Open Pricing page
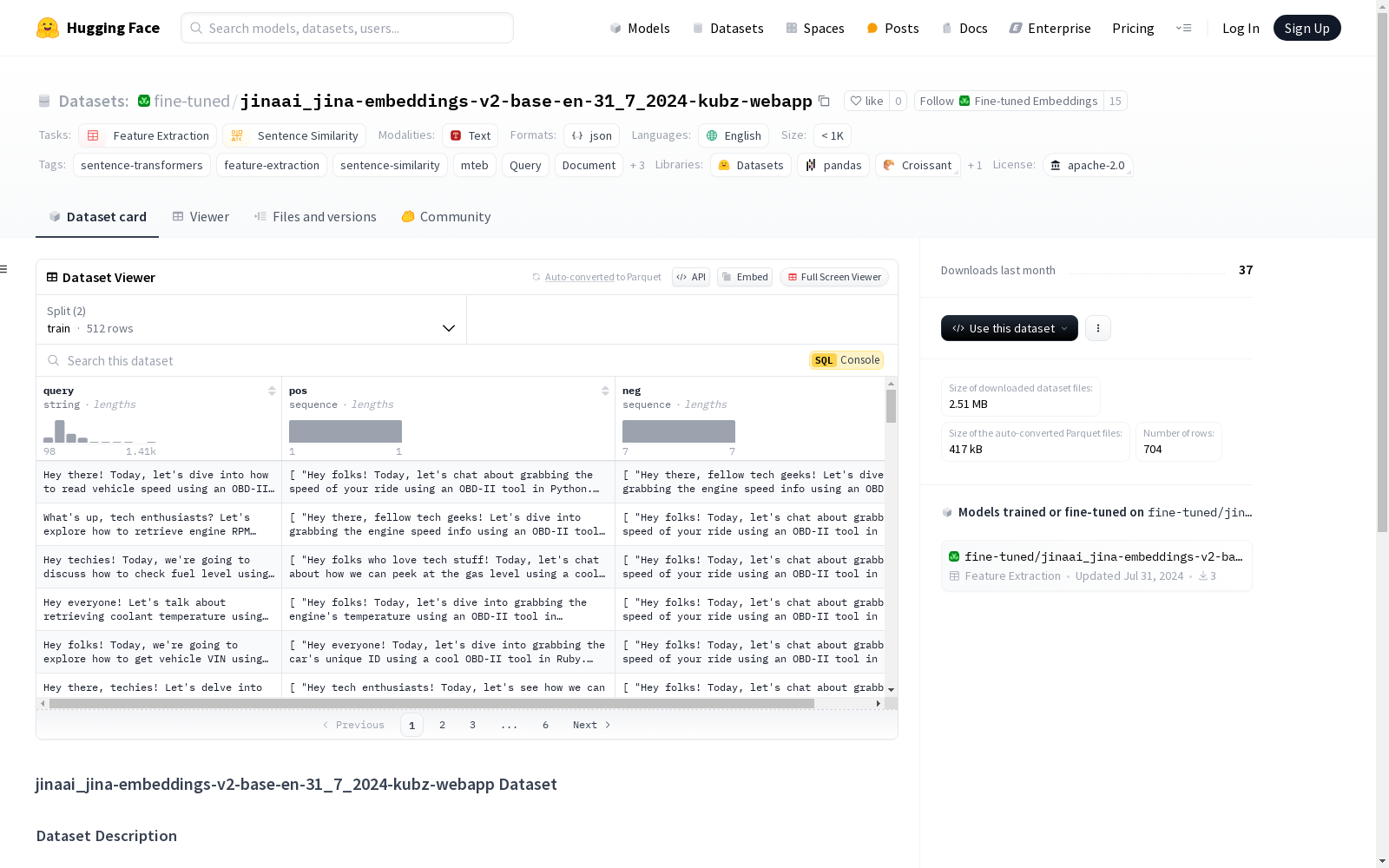This screenshot has width=1389, height=868. point(1133,28)
